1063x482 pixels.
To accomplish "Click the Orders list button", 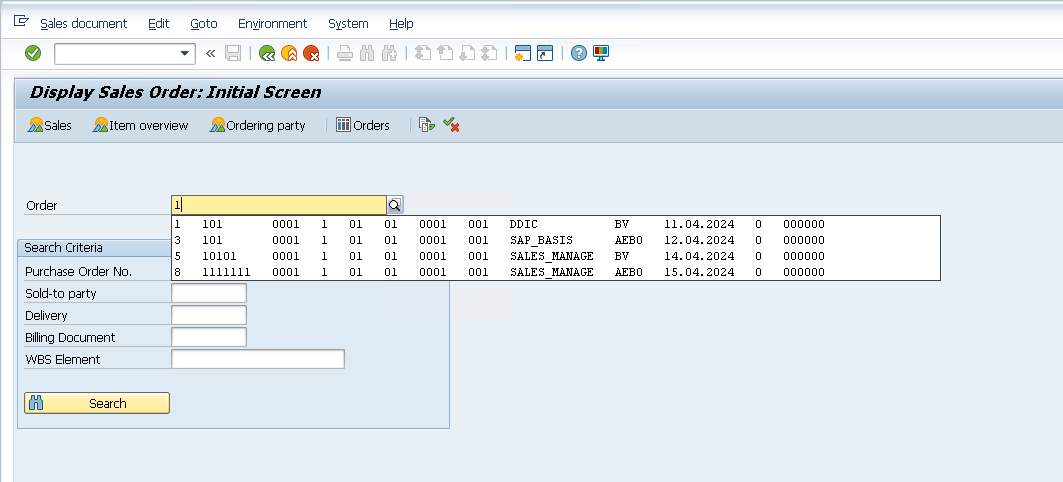I will click(x=362, y=125).
